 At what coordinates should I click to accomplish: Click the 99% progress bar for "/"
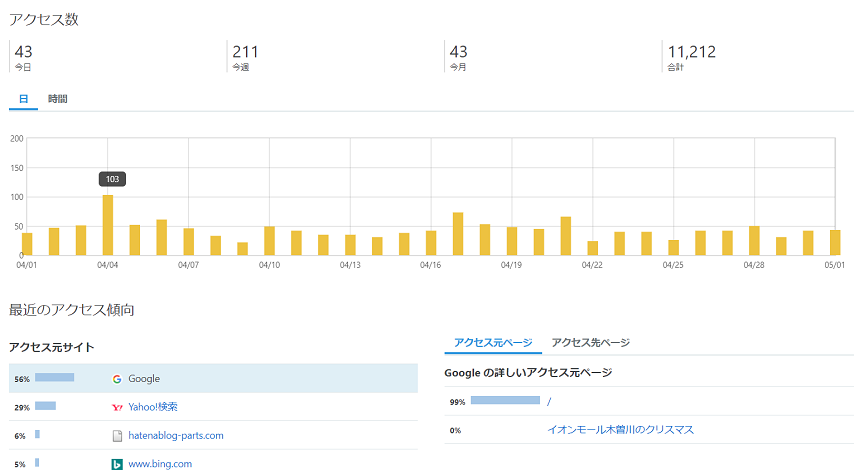click(x=505, y=400)
